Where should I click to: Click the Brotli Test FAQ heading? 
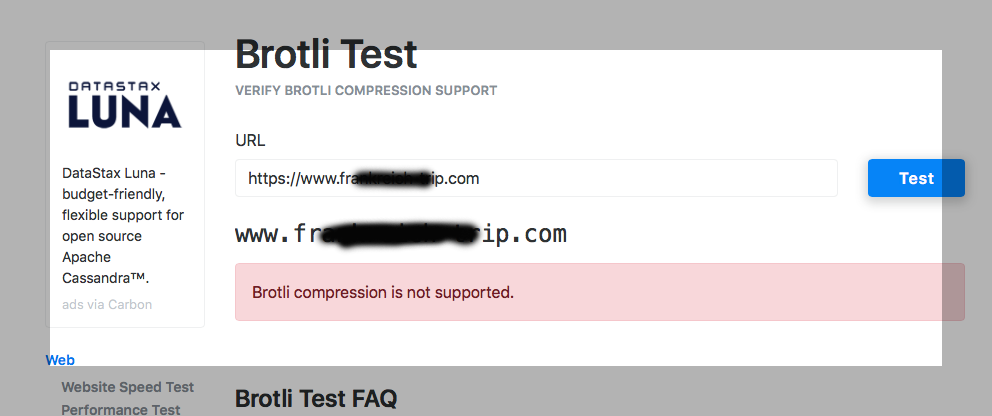point(316,399)
